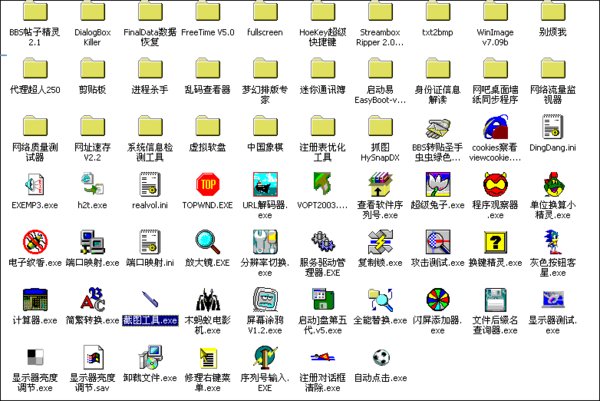The width and height of the screenshot is (600, 401).
Task: Click the 超级兔子.exe rabbit icon
Action: tap(438, 185)
